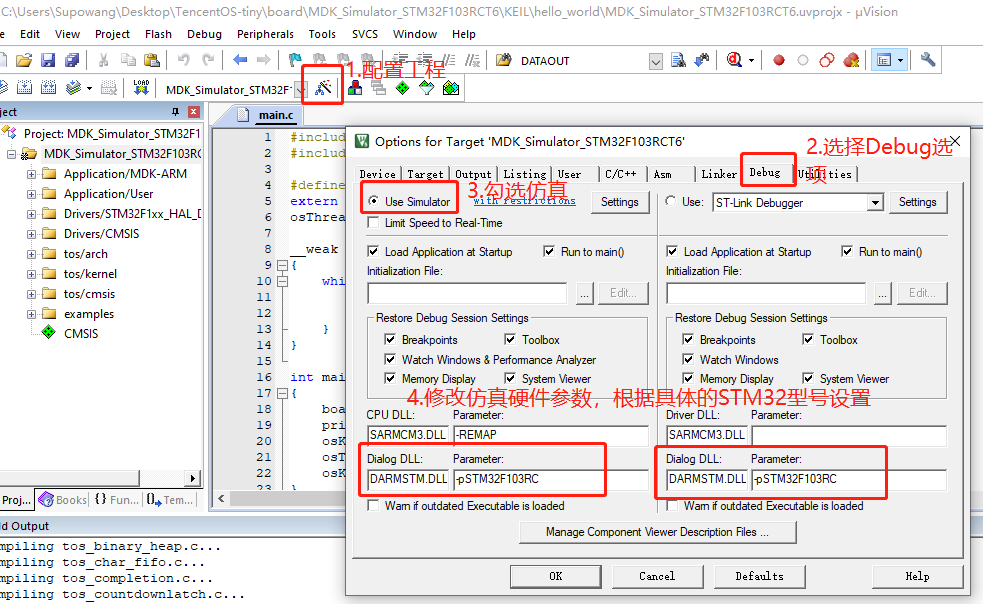This screenshot has height=604, width=983.
Task: Insert a bookmark using the blue flag icon
Action: point(295,60)
